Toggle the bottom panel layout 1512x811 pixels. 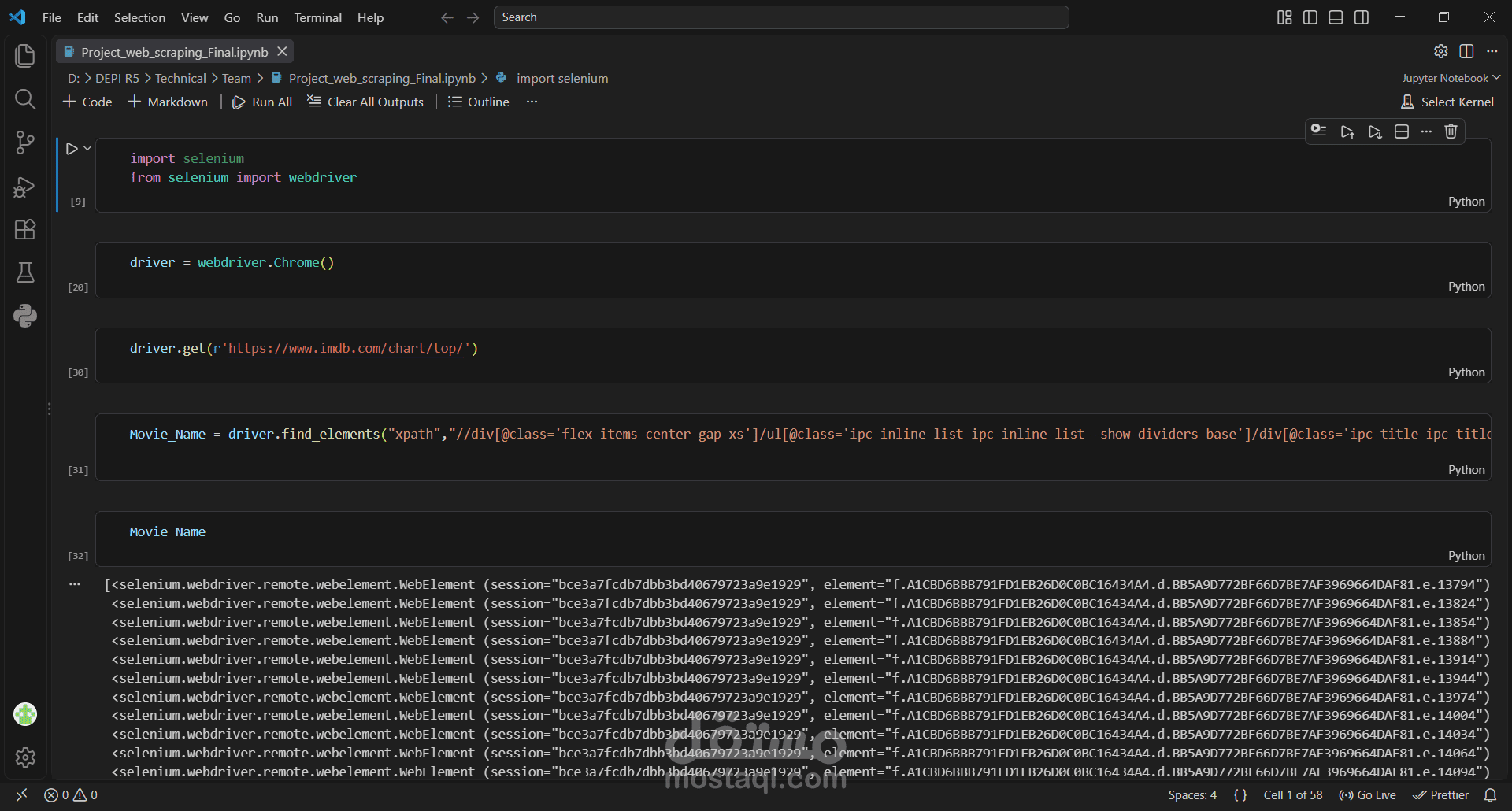tap(1336, 17)
